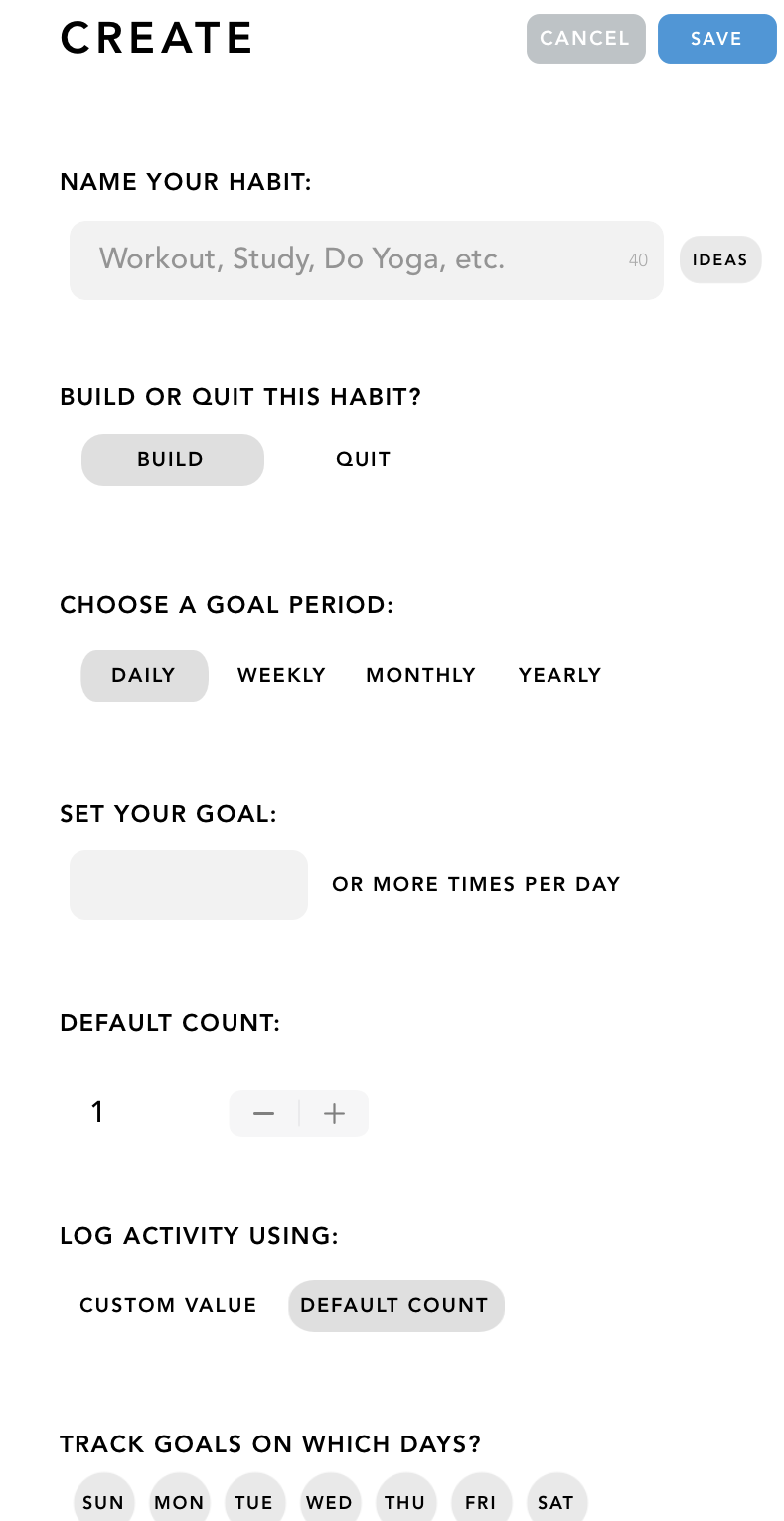Image resolution: width=784 pixels, height=1521 pixels.
Task: Save the new habit
Action: pyautogui.click(x=716, y=39)
